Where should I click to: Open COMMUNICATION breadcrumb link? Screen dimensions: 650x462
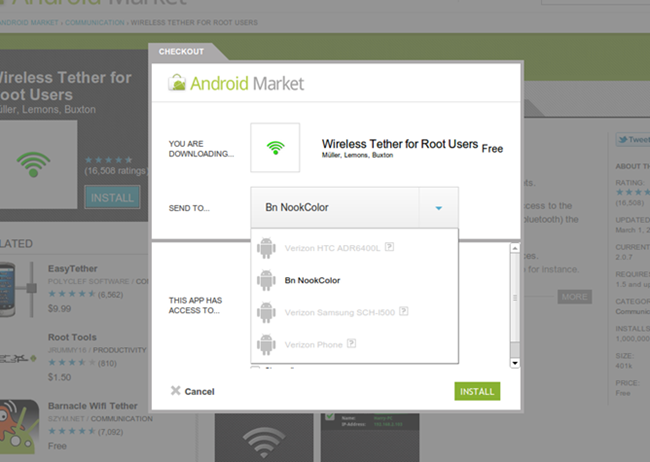click(x=95, y=22)
